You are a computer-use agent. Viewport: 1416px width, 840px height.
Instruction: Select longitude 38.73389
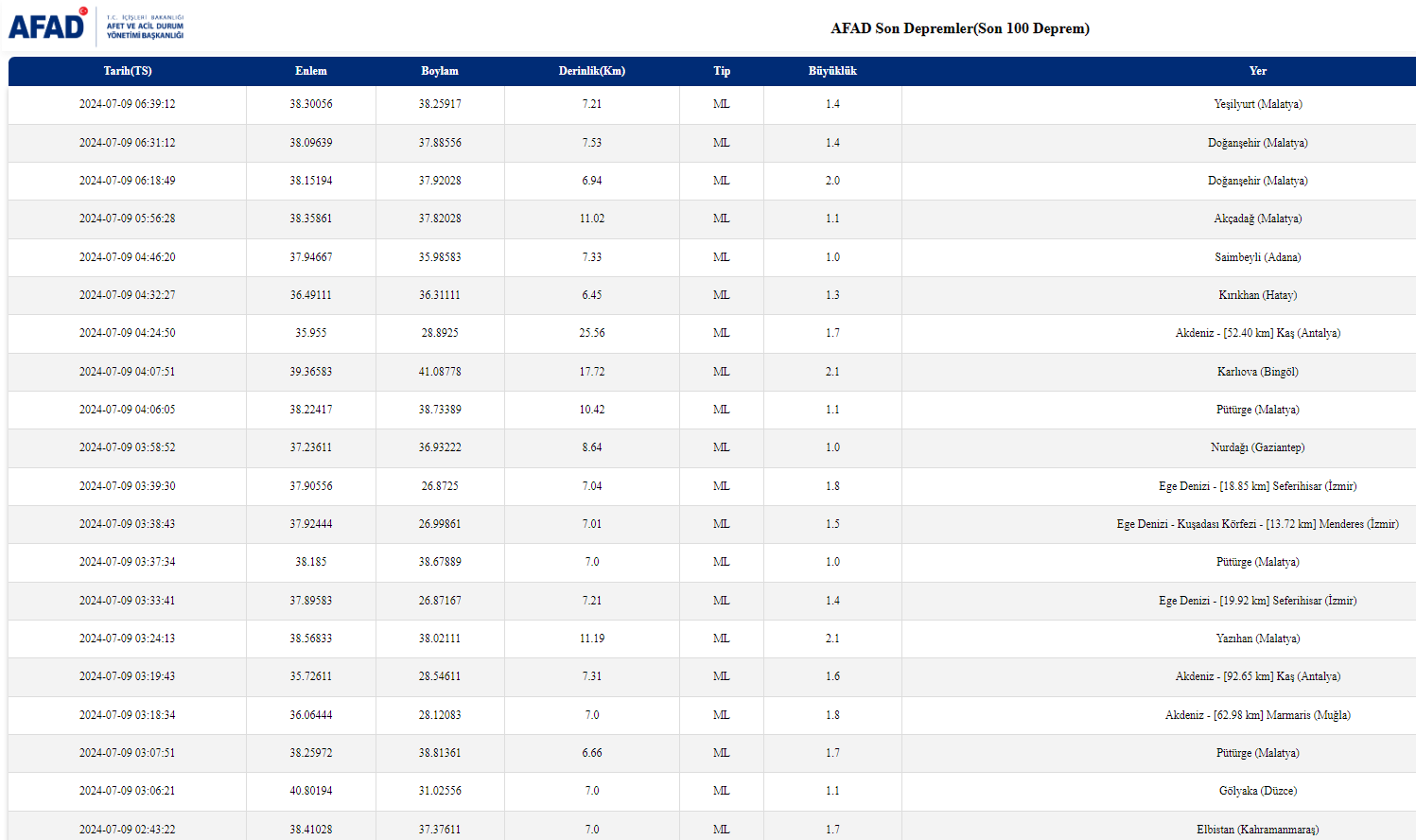(440, 410)
